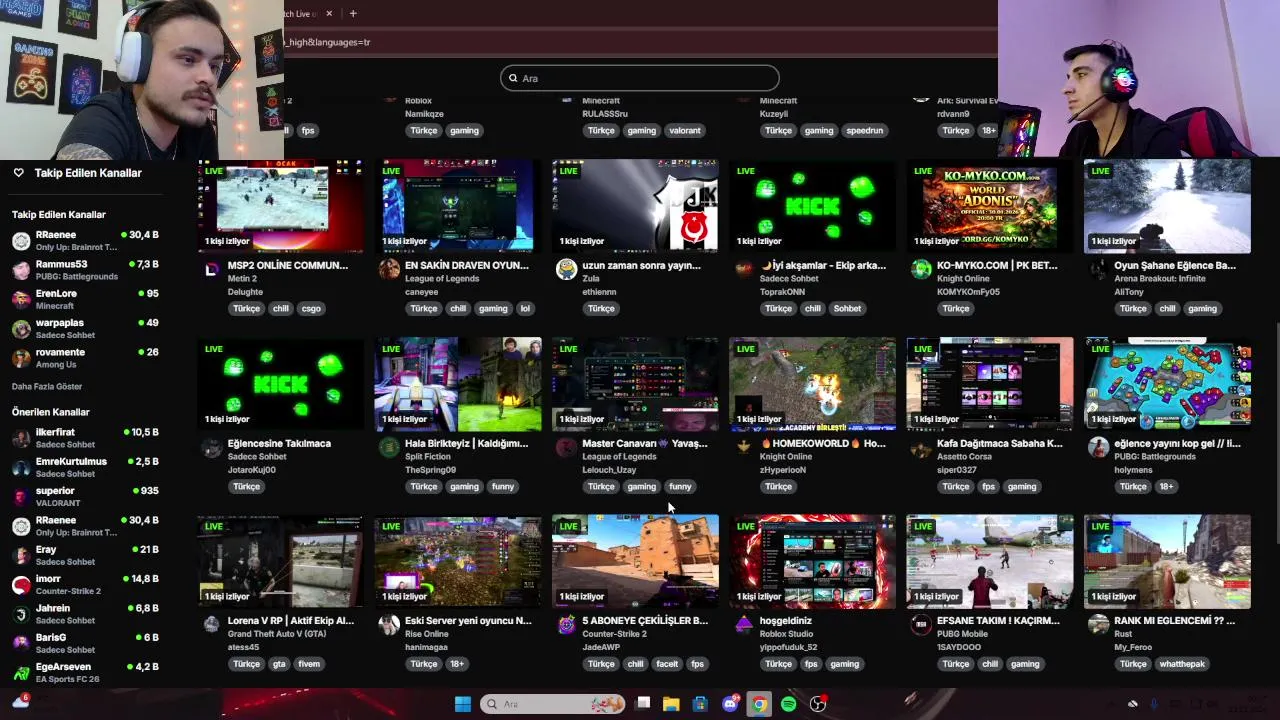This screenshot has height=720, width=1280.
Task: Select the lol tag under Draven stream
Action: click(x=525, y=308)
